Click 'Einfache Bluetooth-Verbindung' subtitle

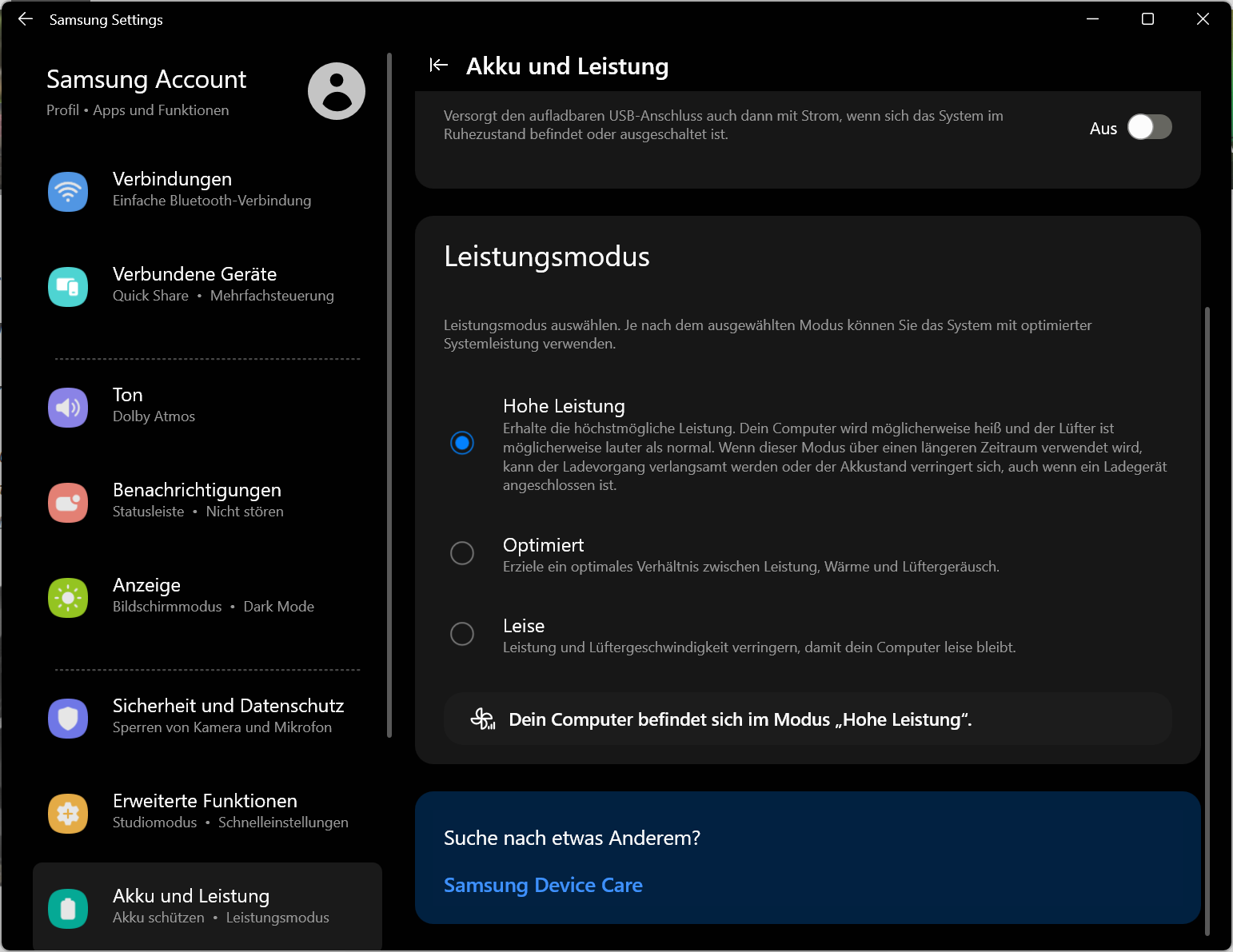point(212,201)
